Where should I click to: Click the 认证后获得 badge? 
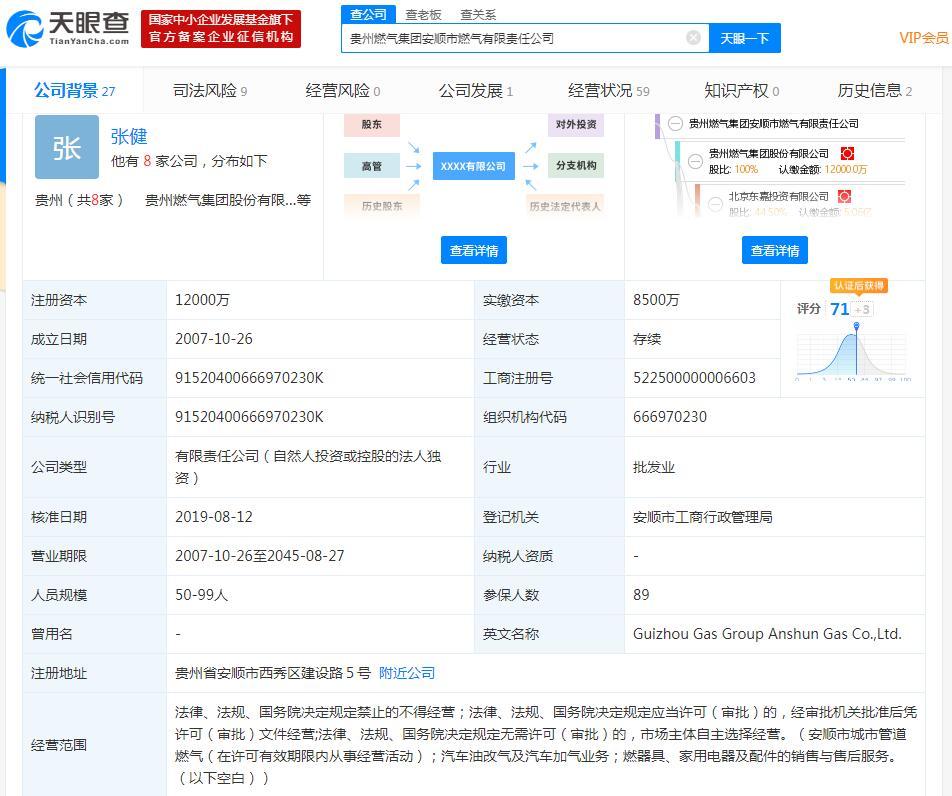click(x=859, y=285)
